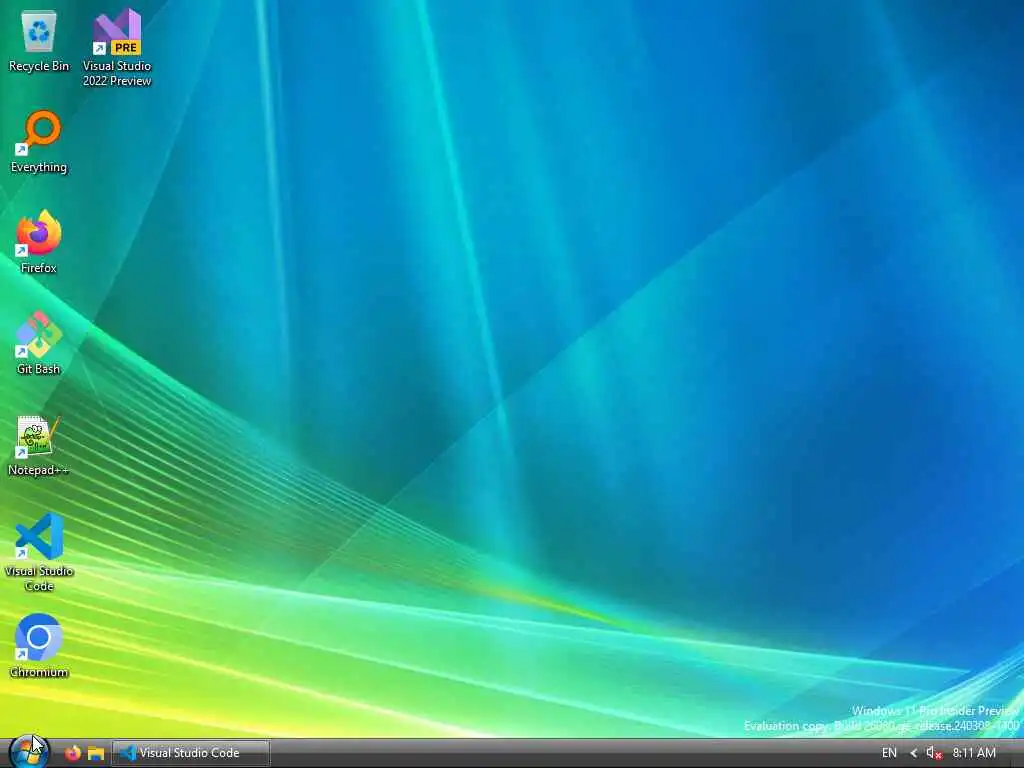Show hidden tray icons arrow

(x=914, y=753)
